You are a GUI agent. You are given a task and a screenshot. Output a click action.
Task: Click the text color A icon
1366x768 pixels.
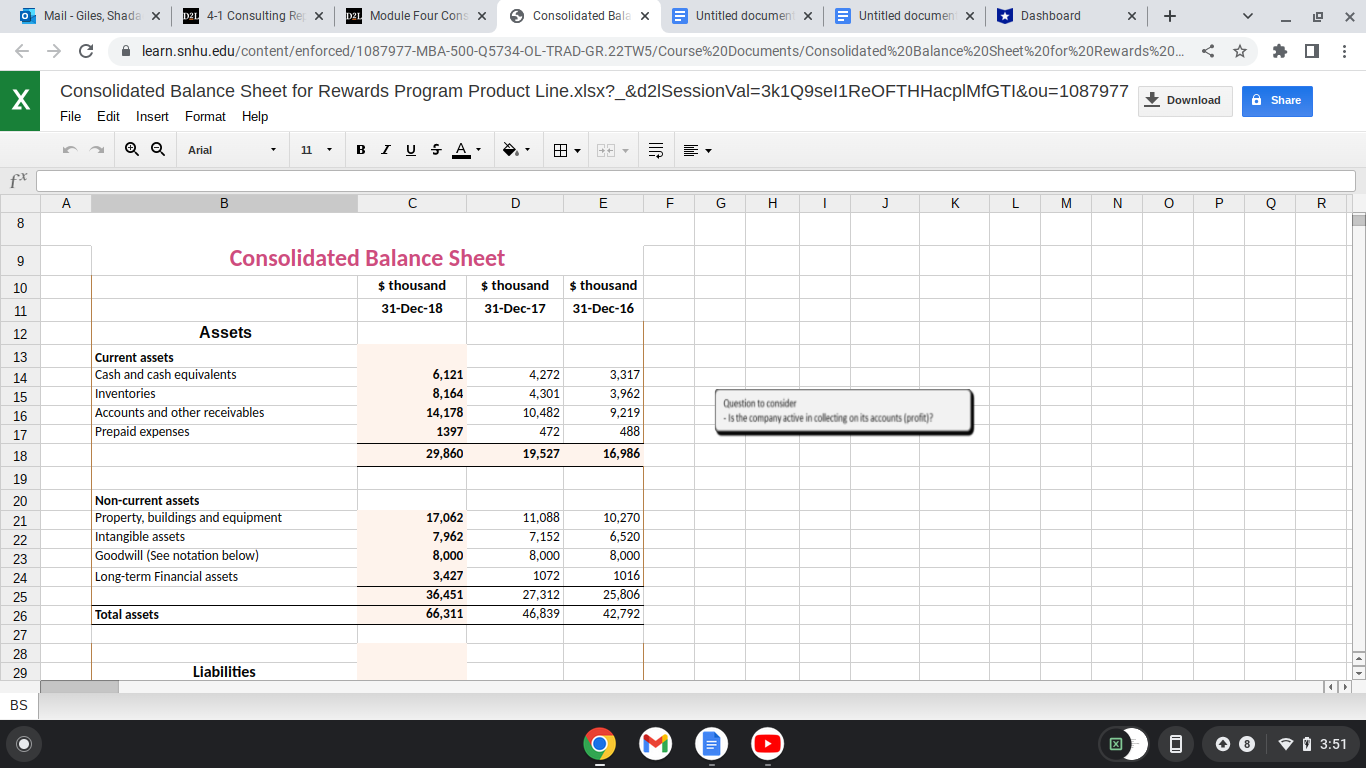coord(460,150)
